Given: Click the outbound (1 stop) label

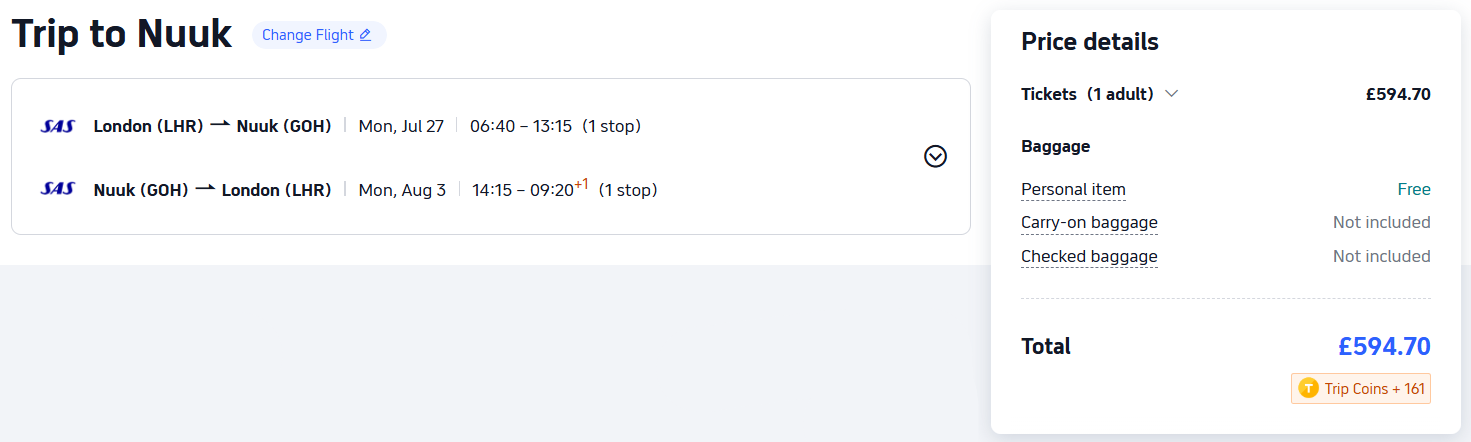Looking at the screenshot, I should (x=611, y=126).
